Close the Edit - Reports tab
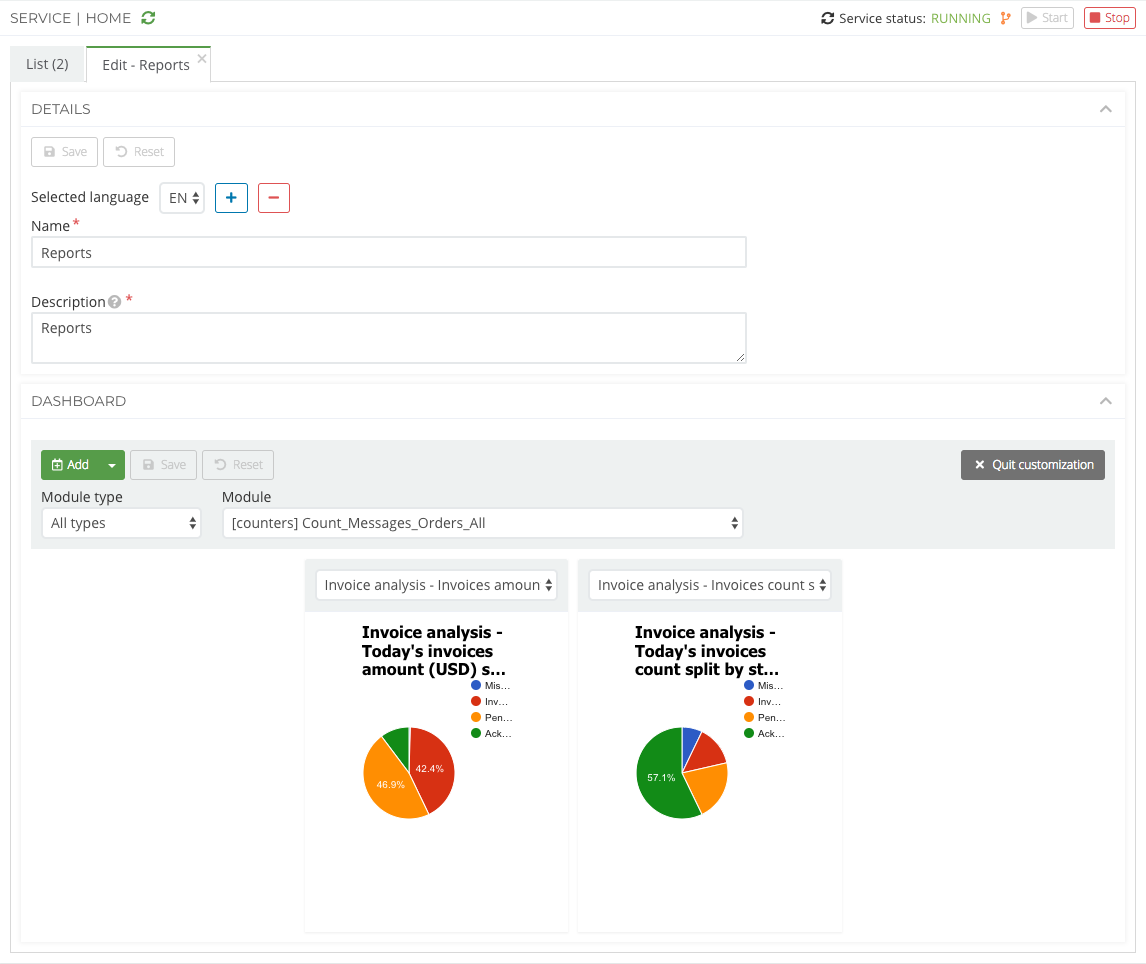Image resolution: width=1146 pixels, height=964 pixels. click(202, 59)
